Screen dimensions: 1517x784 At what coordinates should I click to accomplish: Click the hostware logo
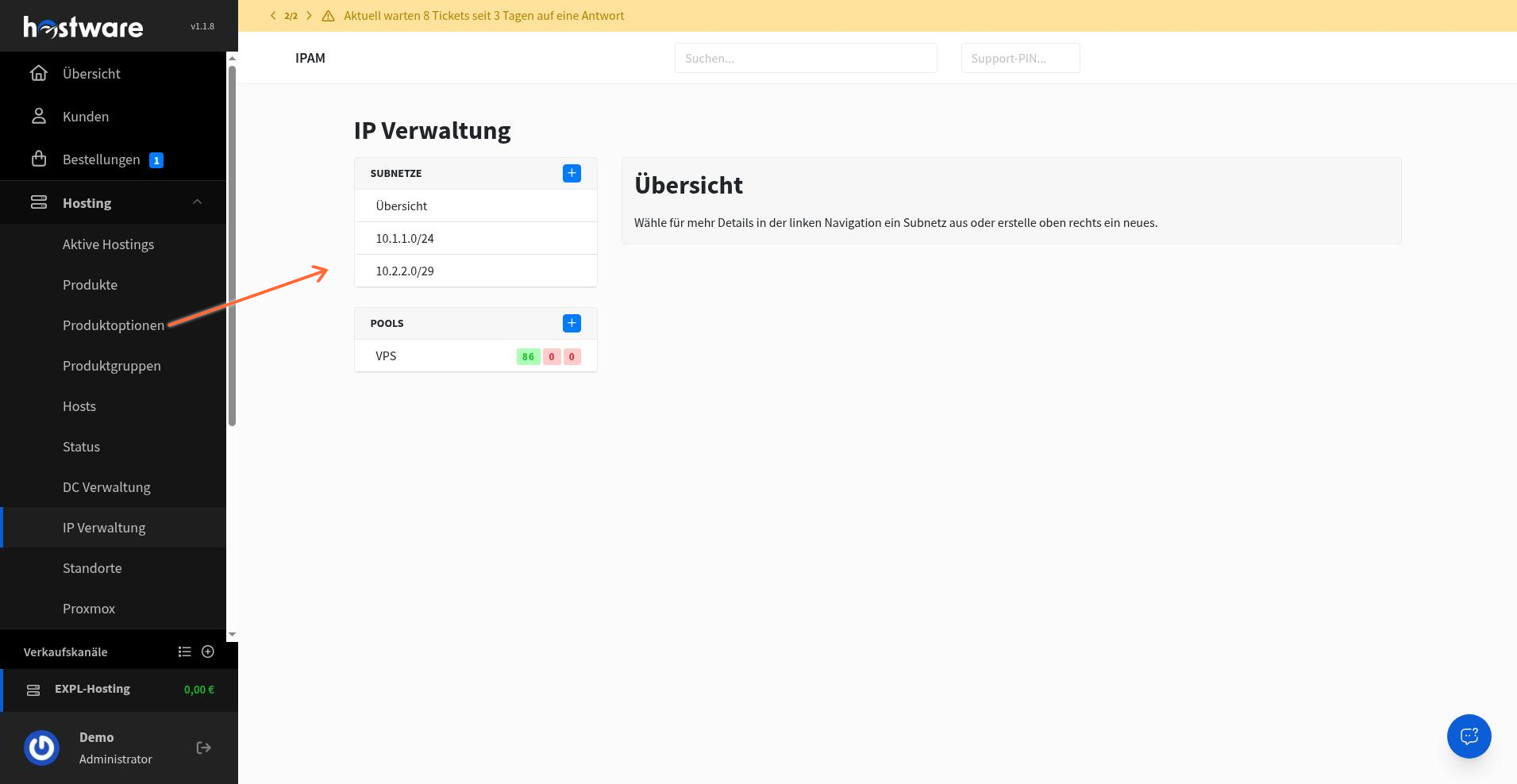[83, 27]
